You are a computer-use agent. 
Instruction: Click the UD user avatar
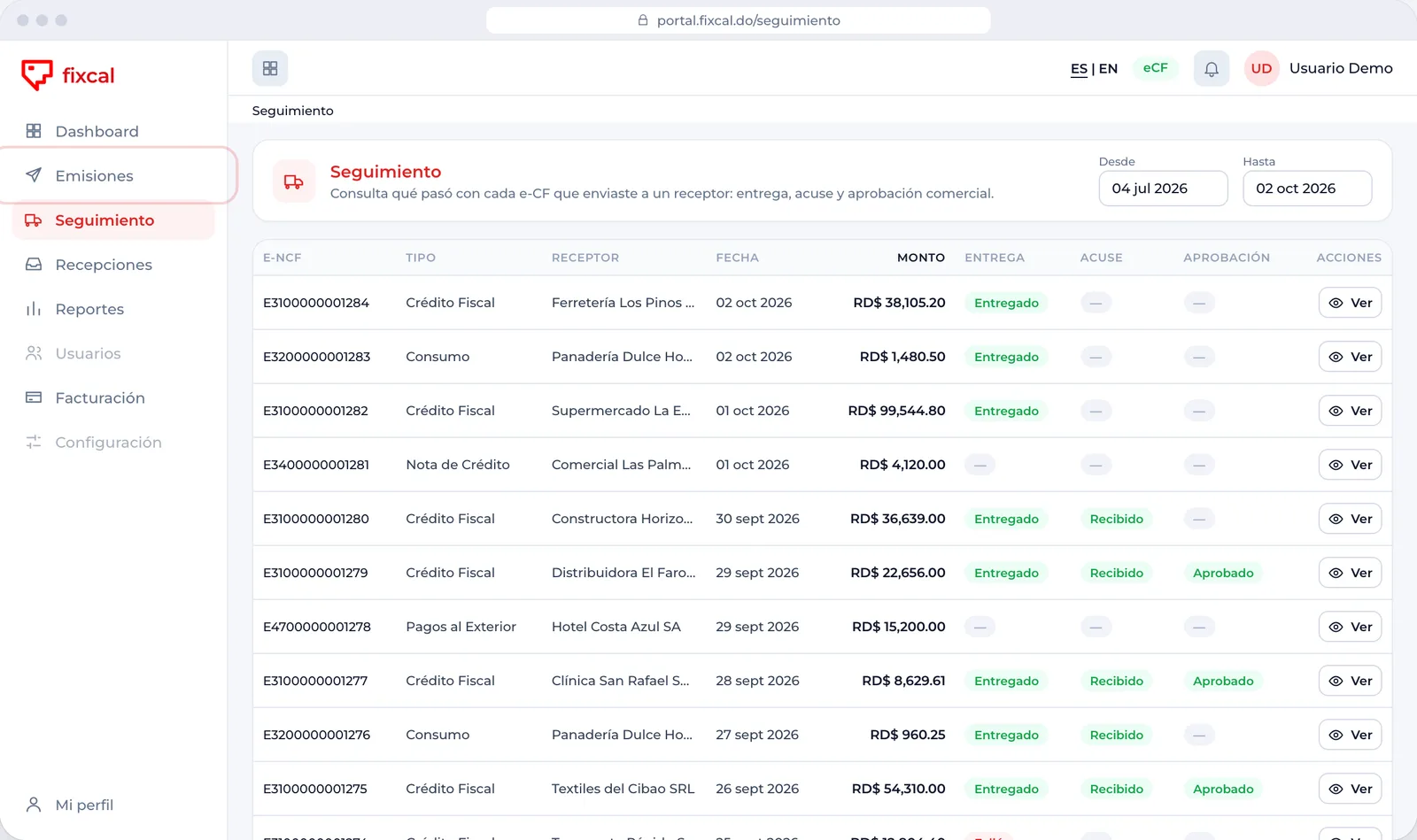[x=1262, y=68]
